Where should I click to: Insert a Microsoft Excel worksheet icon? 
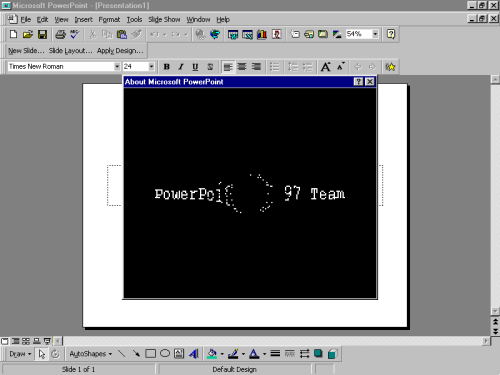click(x=247, y=34)
